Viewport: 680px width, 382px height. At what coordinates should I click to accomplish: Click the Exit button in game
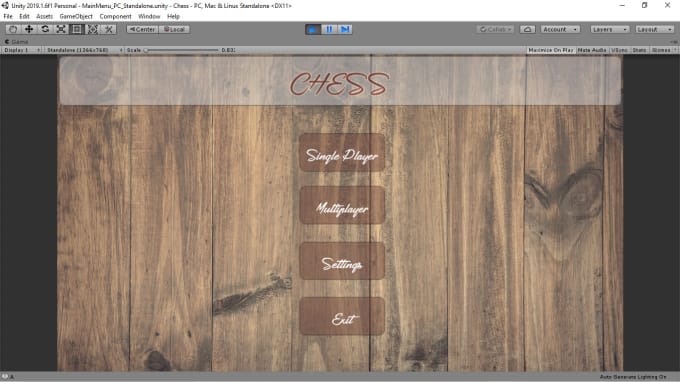pos(342,316)
